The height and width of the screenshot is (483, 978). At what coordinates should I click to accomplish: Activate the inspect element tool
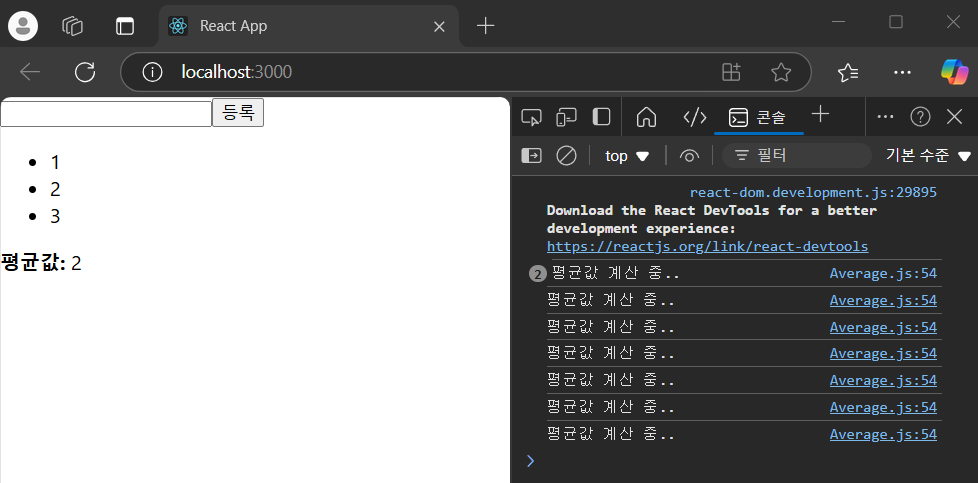[531, 117]
